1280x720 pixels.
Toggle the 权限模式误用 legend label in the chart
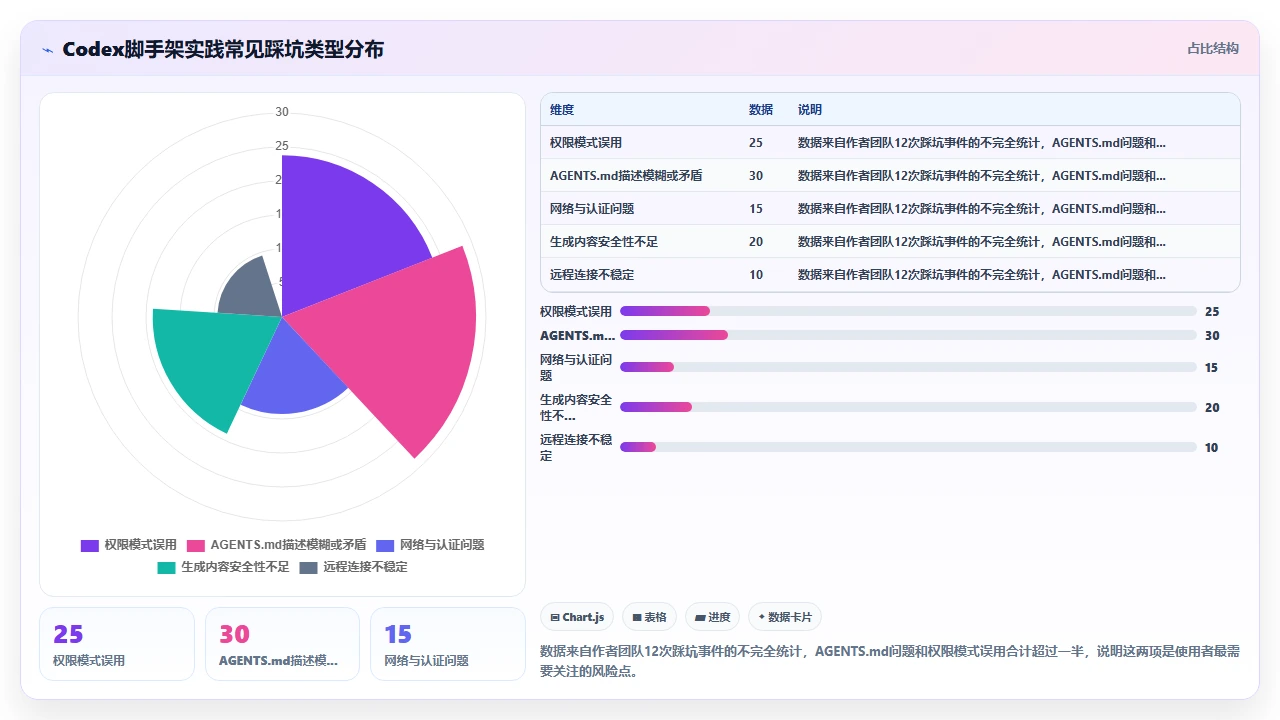tap(140, 545)
